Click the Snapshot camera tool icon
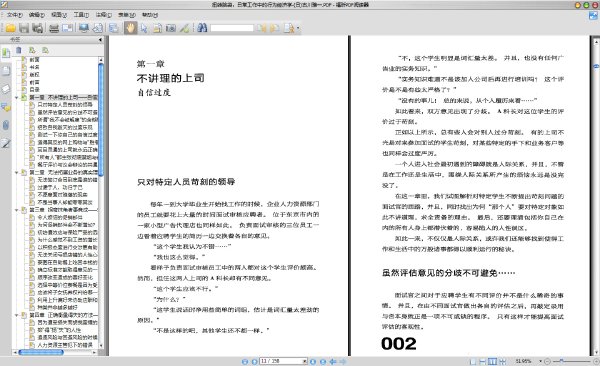This screenshot has width=600, height=366. pos(171,28)
